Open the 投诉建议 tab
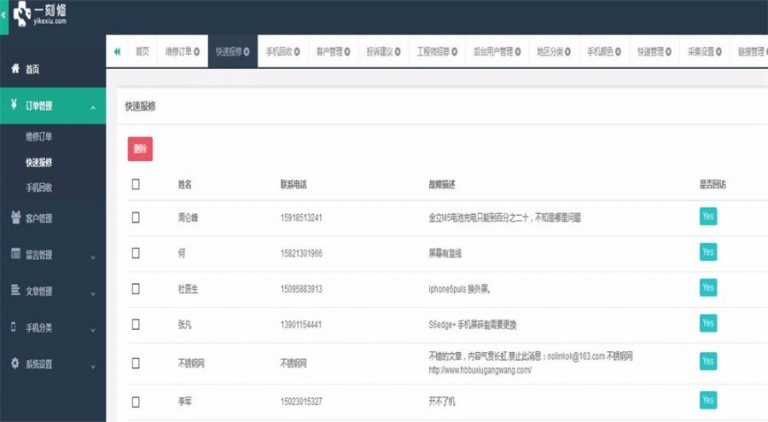Screen dimensions: 768x422 [381, 51]
